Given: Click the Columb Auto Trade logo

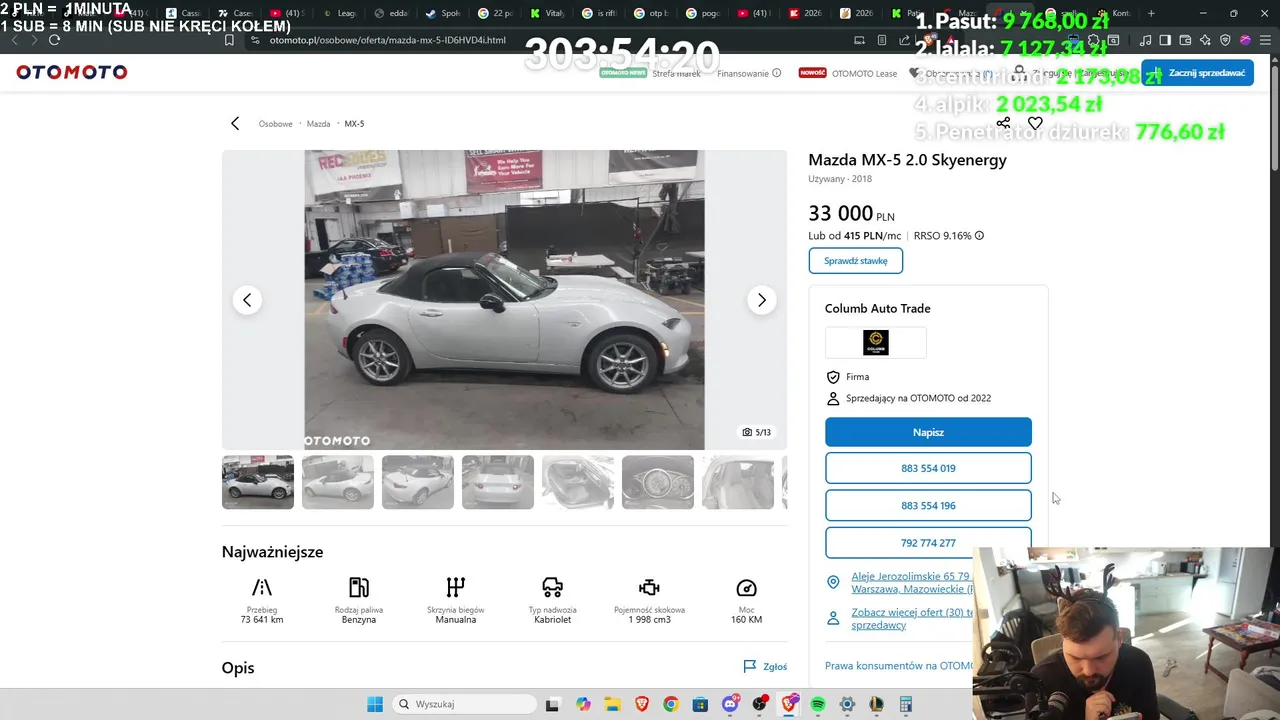Looking at the screenshot, I should click(876, 343).
